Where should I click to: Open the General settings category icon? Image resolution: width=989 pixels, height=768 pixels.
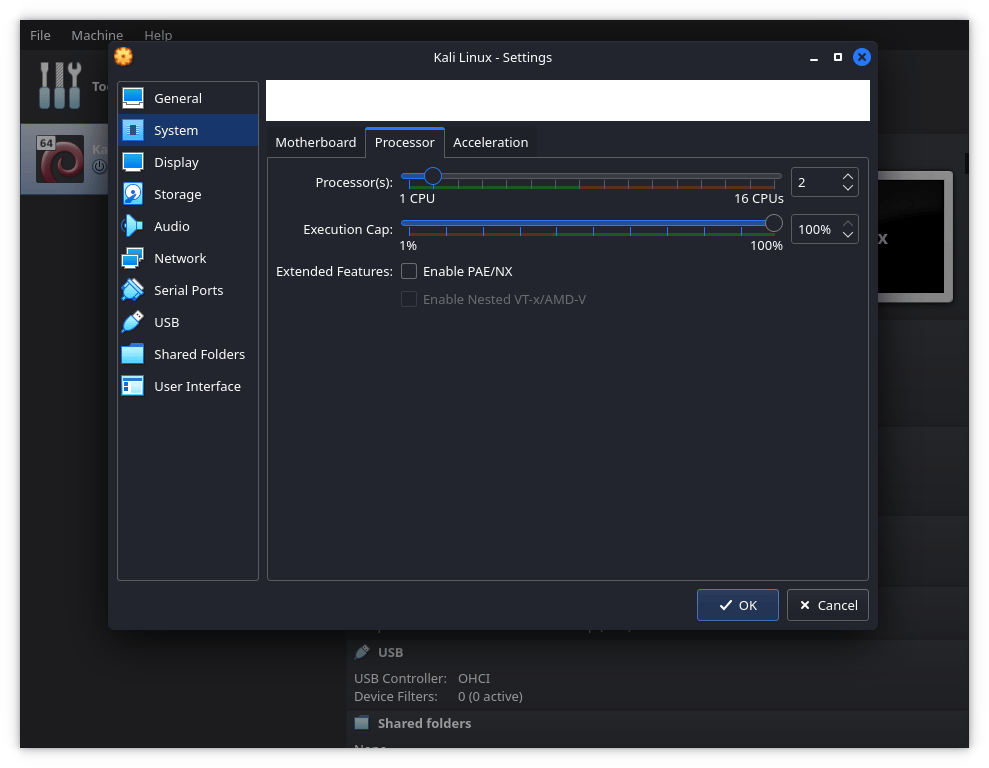[x=133, y=98]
